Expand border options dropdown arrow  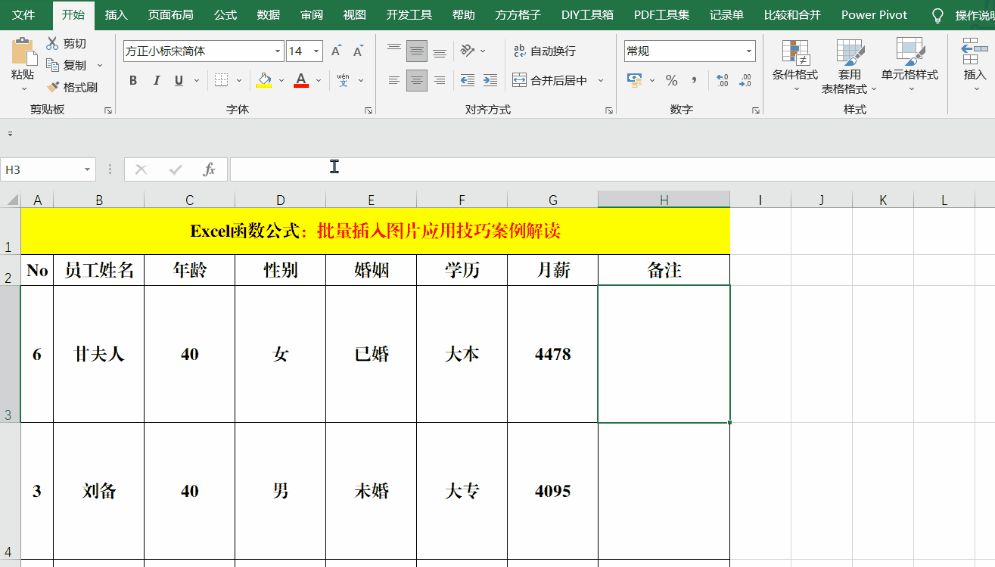pyautogui.click(x=239, y=81)
